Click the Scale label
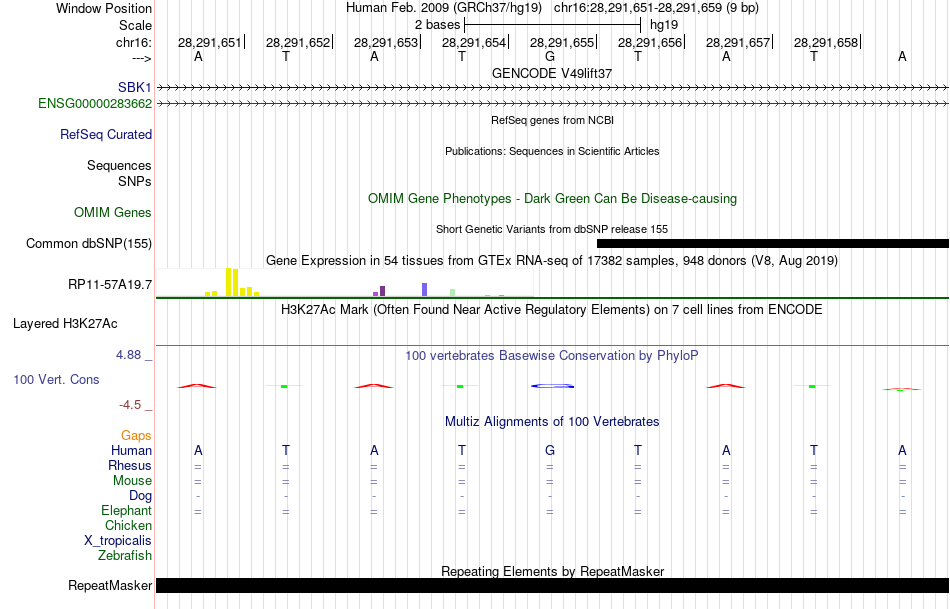 [x=136, y=25]
